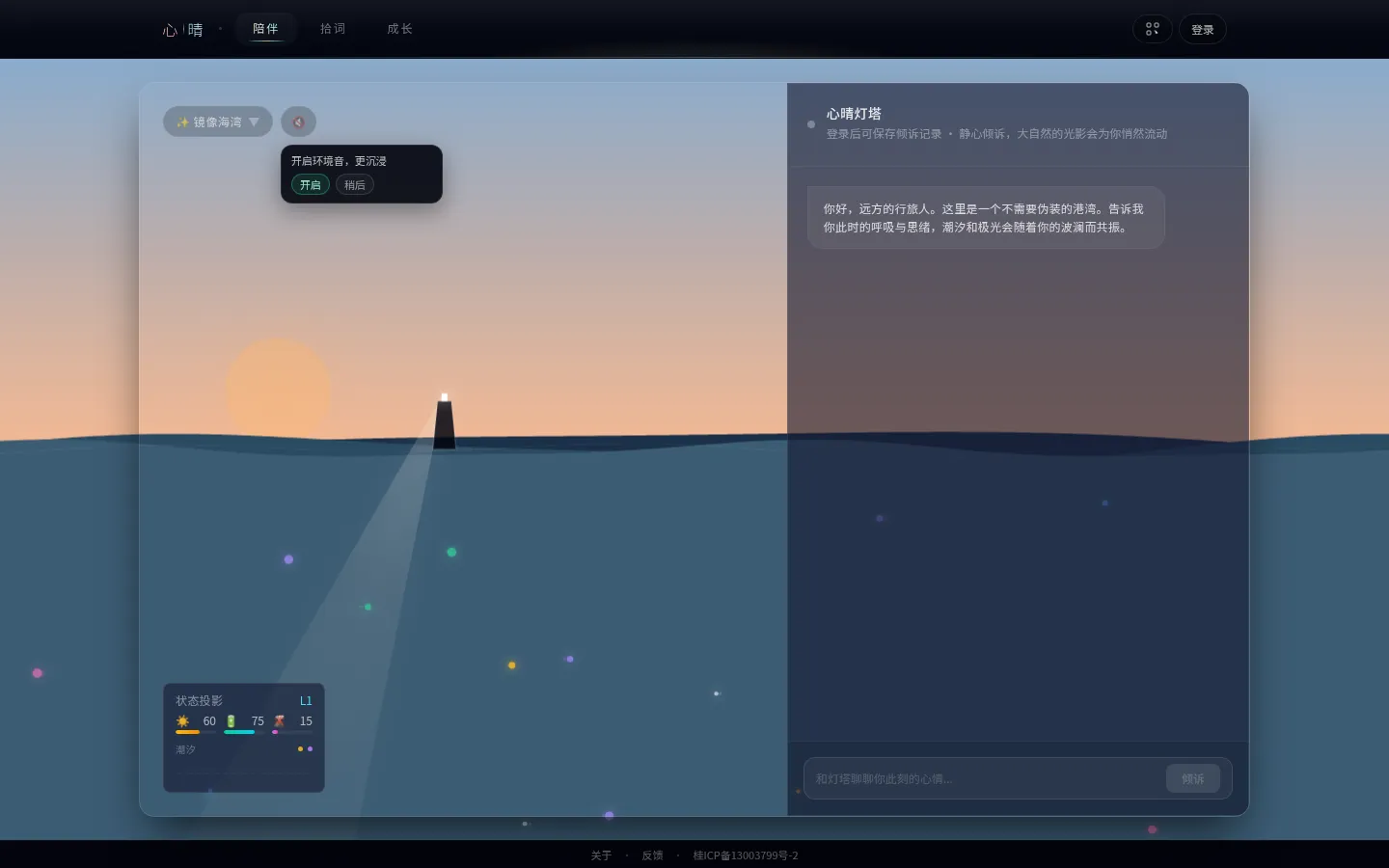The image size is (1389, 868).
Task: Open the 镜像海湾 scene dropdown
Action: 218,122
